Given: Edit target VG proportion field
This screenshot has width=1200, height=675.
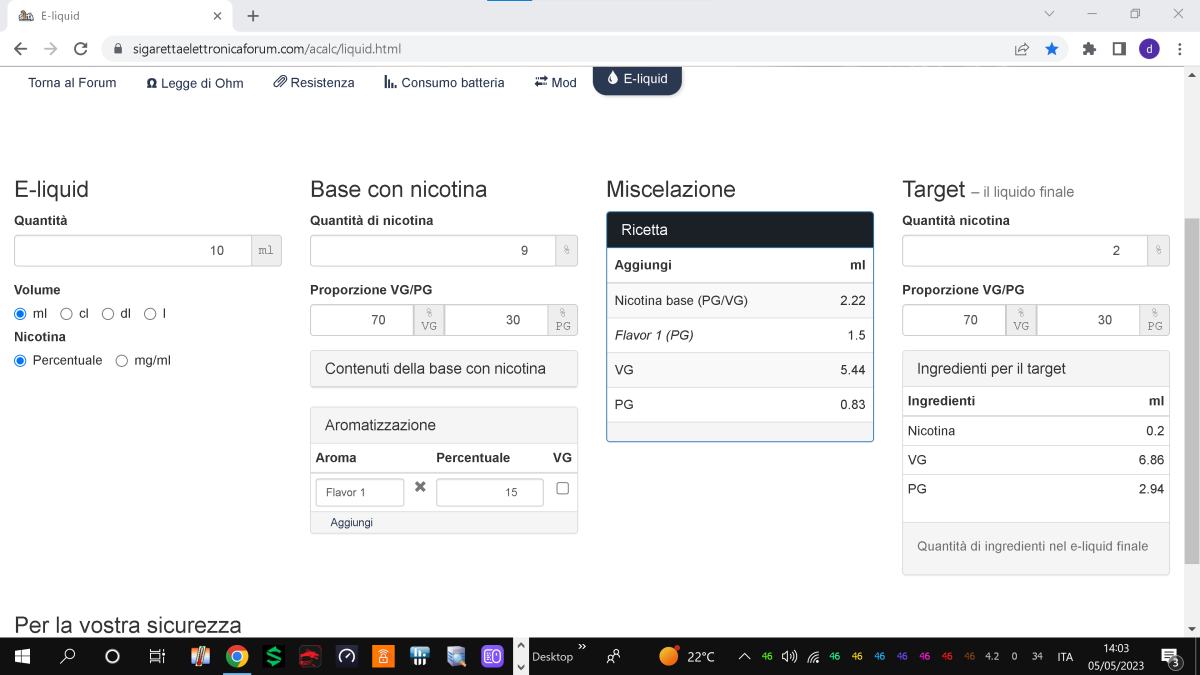Looking at the screenshot, I should pyautogui.click(x=954, y=320).
